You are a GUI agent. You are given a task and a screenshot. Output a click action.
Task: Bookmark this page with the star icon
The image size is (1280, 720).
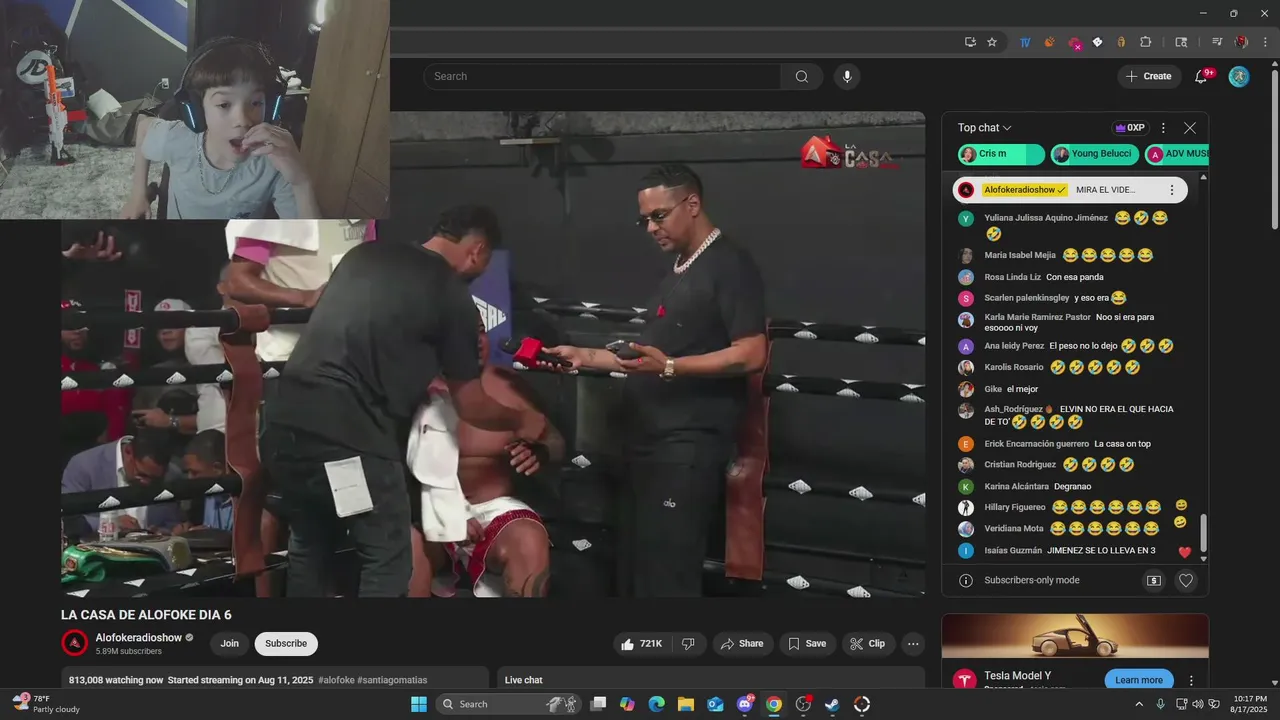(x=992, y=42)
